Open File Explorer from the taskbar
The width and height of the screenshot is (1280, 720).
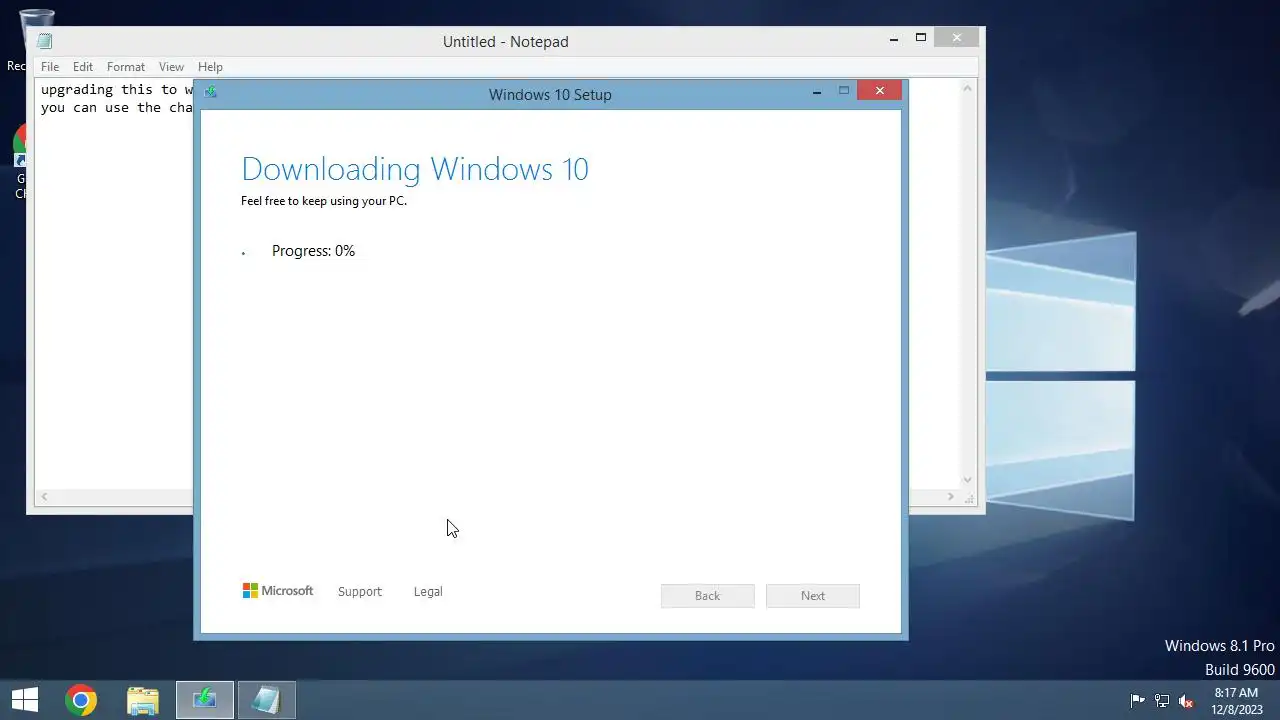coord(143,700)
